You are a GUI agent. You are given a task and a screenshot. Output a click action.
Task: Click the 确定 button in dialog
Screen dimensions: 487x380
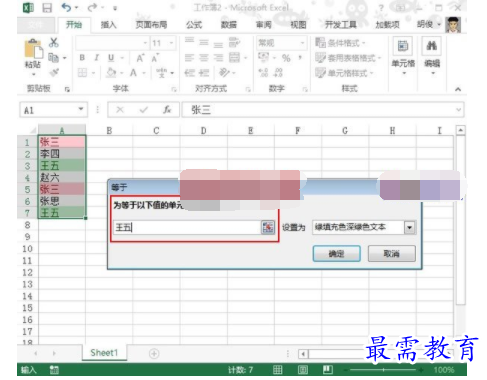pyautogui.click(x=337, y=254)
